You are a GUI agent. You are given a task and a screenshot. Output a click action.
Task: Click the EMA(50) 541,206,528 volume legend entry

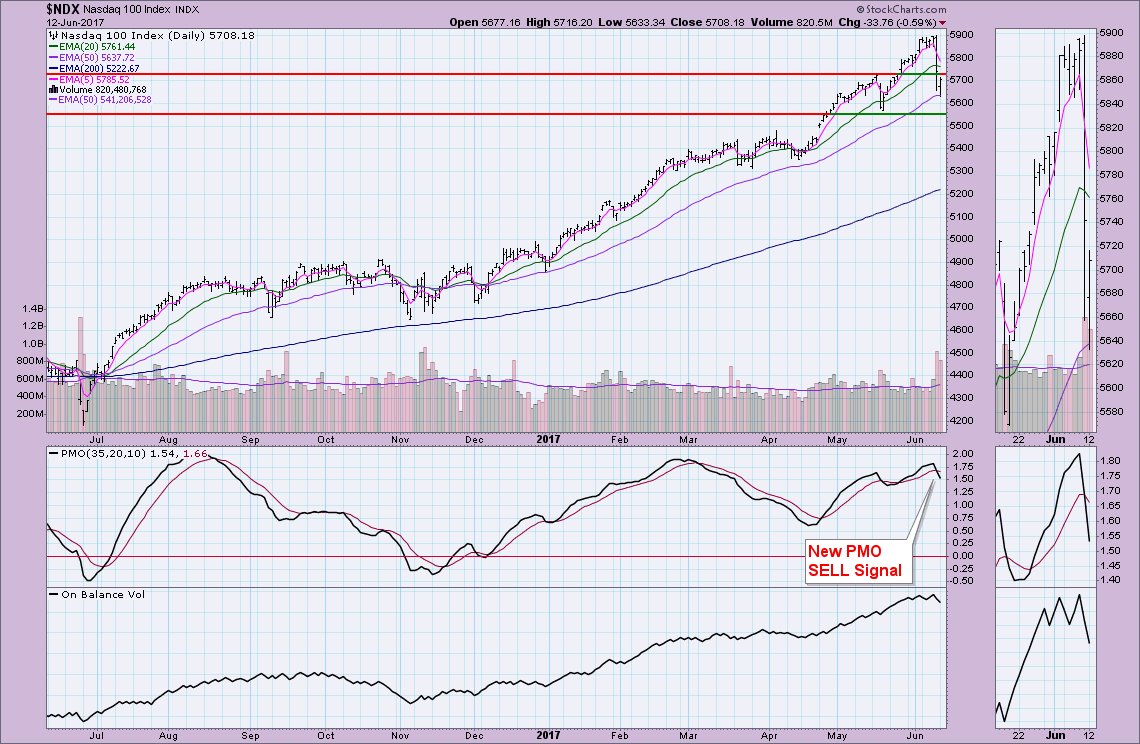[100, 100]
